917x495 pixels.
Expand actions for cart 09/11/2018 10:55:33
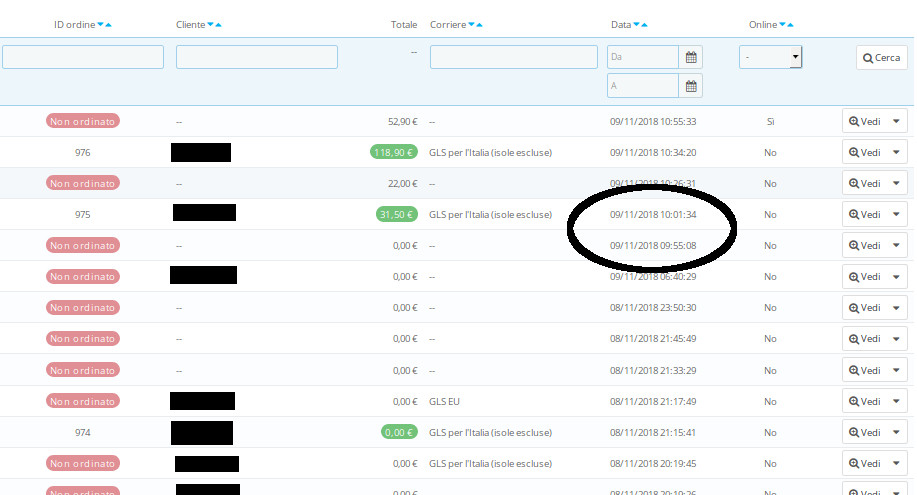click(897, 121)
